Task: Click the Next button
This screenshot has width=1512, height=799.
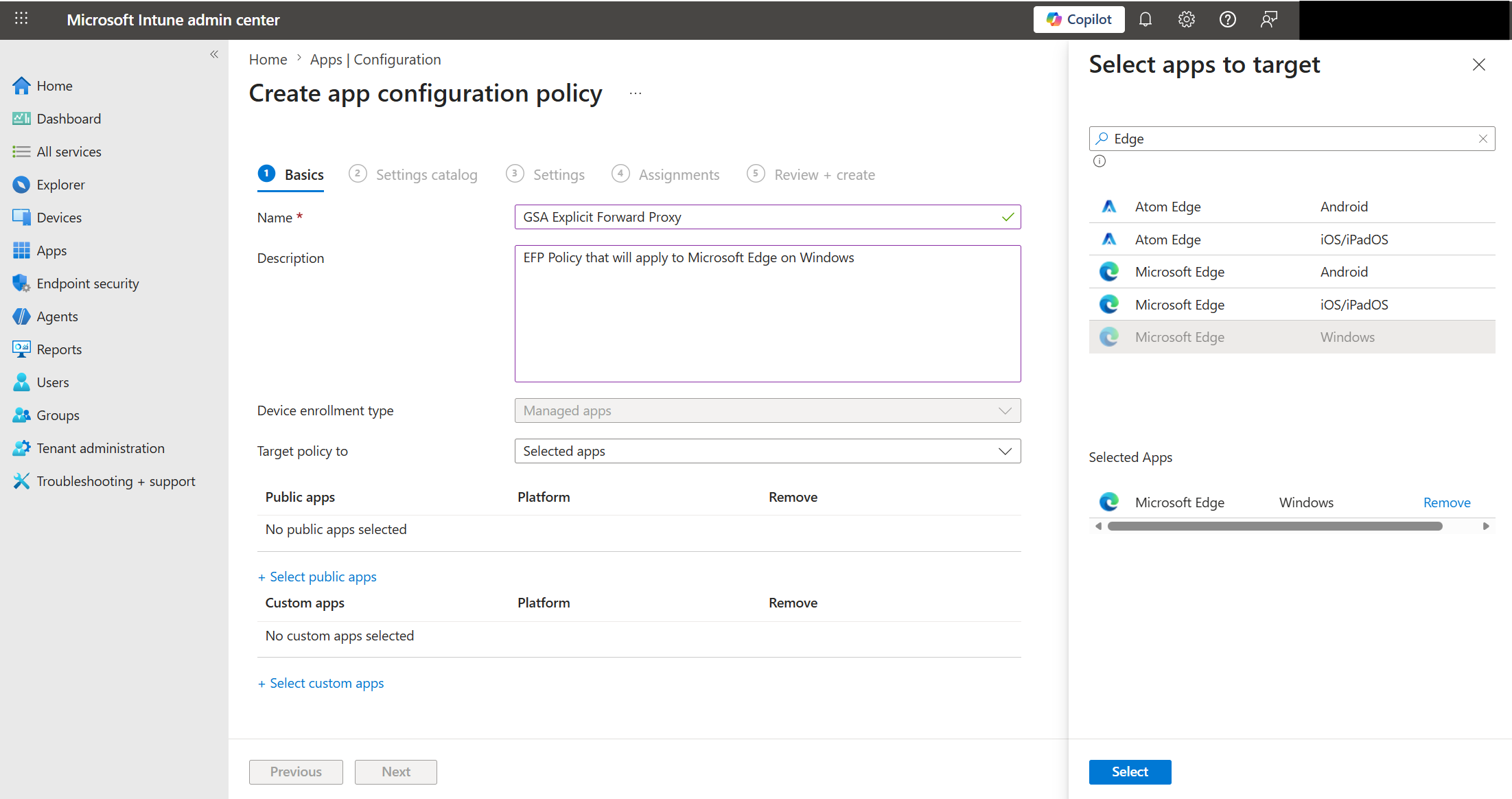Action: tap(396, 772)
